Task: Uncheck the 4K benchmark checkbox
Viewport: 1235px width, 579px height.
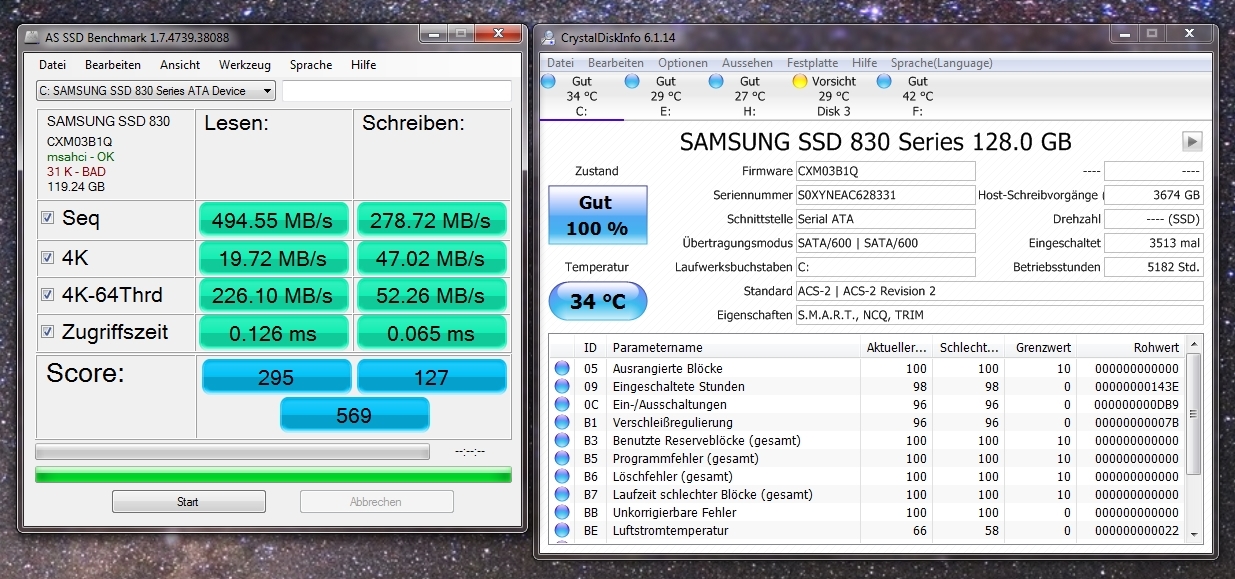Action: coord(48,257)
